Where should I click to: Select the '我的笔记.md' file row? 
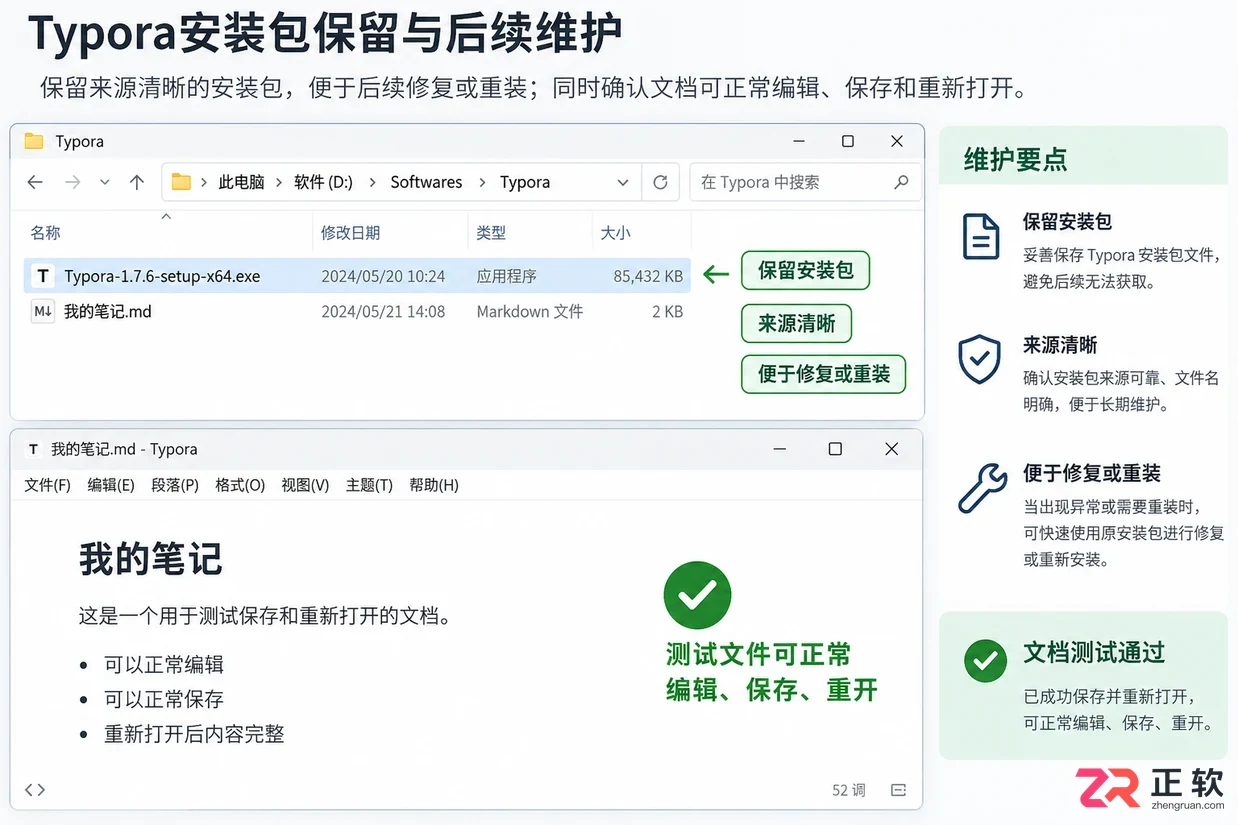click(357, 311)
